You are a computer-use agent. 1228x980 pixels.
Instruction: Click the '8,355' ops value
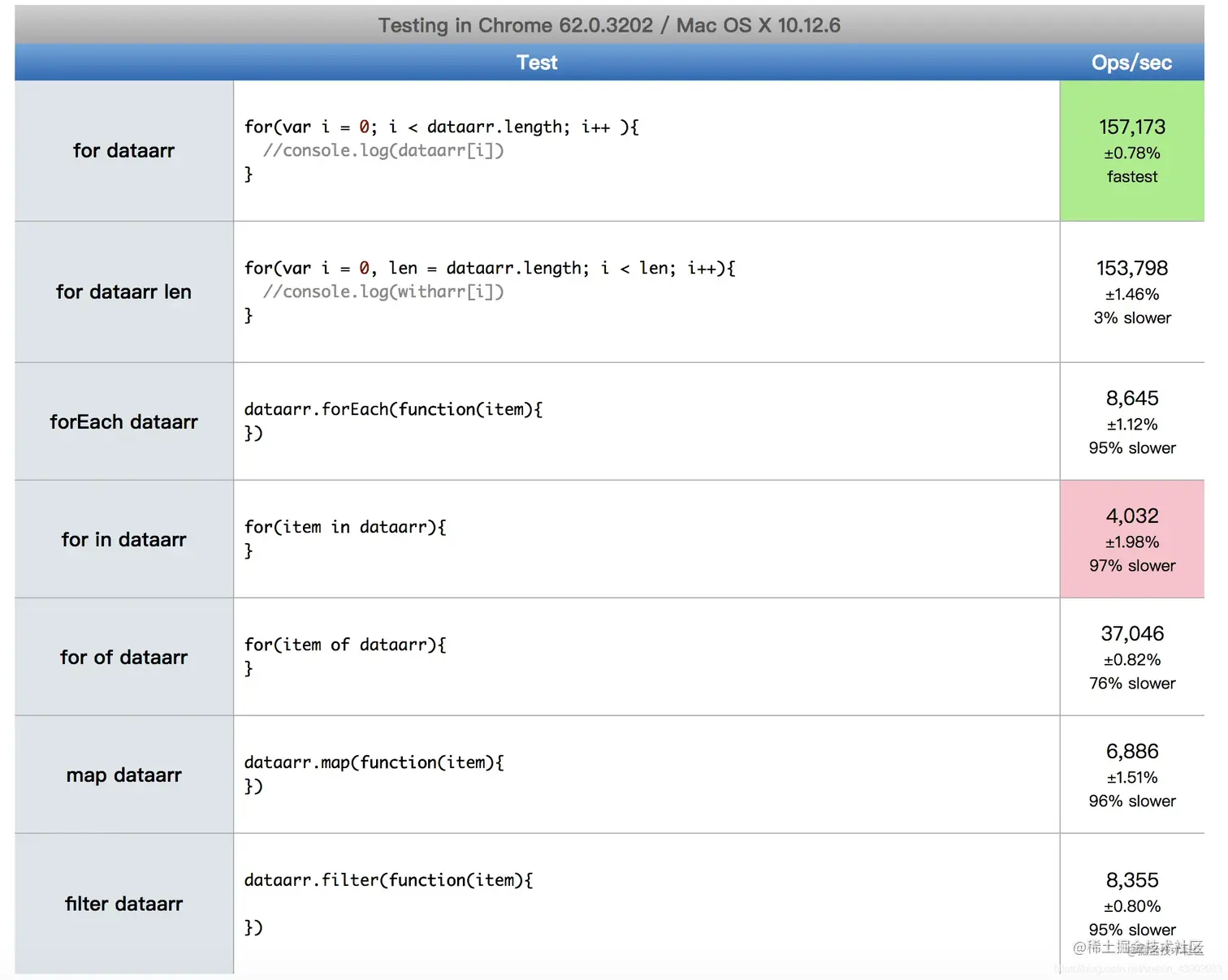(1132, 880)
